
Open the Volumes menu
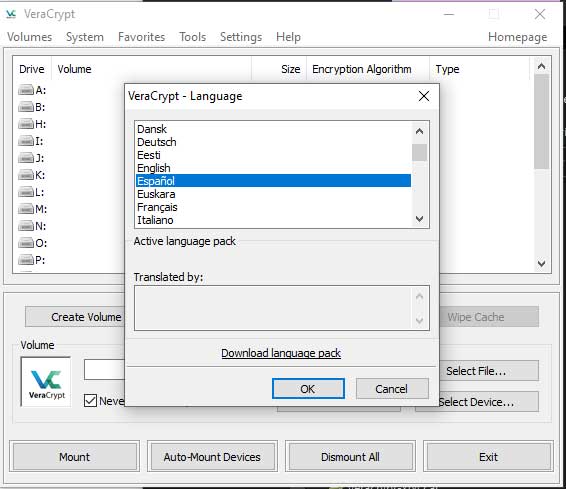coord(30,37)
